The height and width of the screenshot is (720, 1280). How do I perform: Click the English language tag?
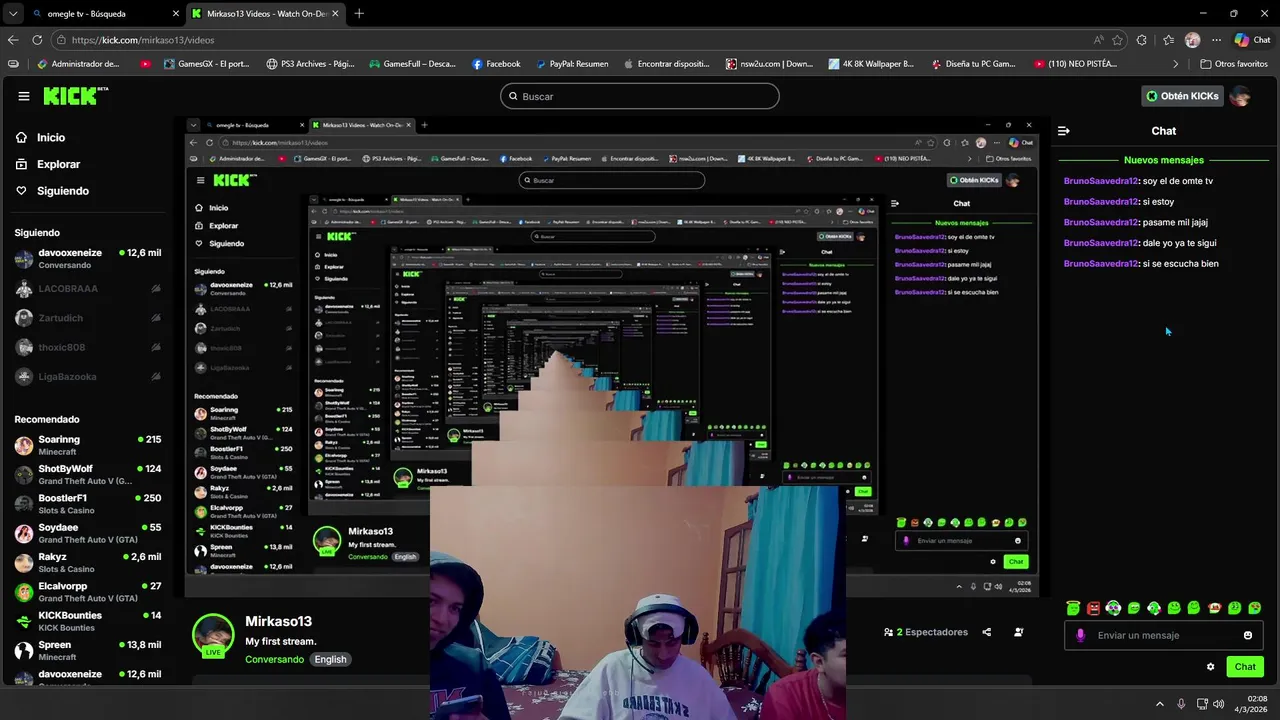point(330,659)
